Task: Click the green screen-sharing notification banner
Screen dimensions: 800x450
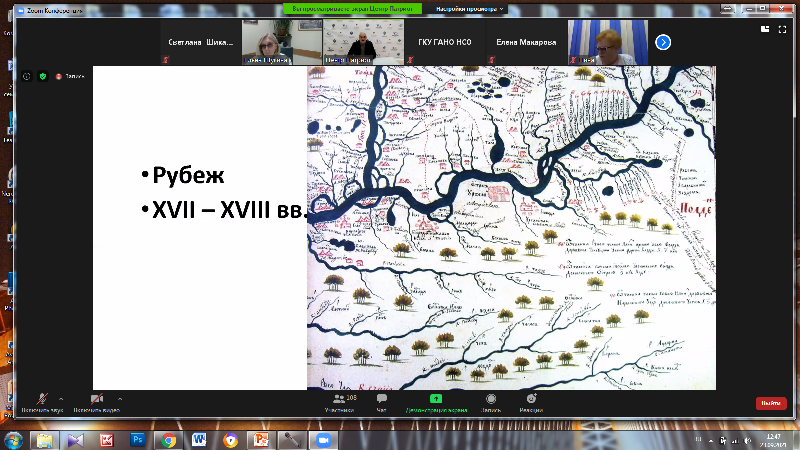Action: pyautogui.click(x=353, y=9)
